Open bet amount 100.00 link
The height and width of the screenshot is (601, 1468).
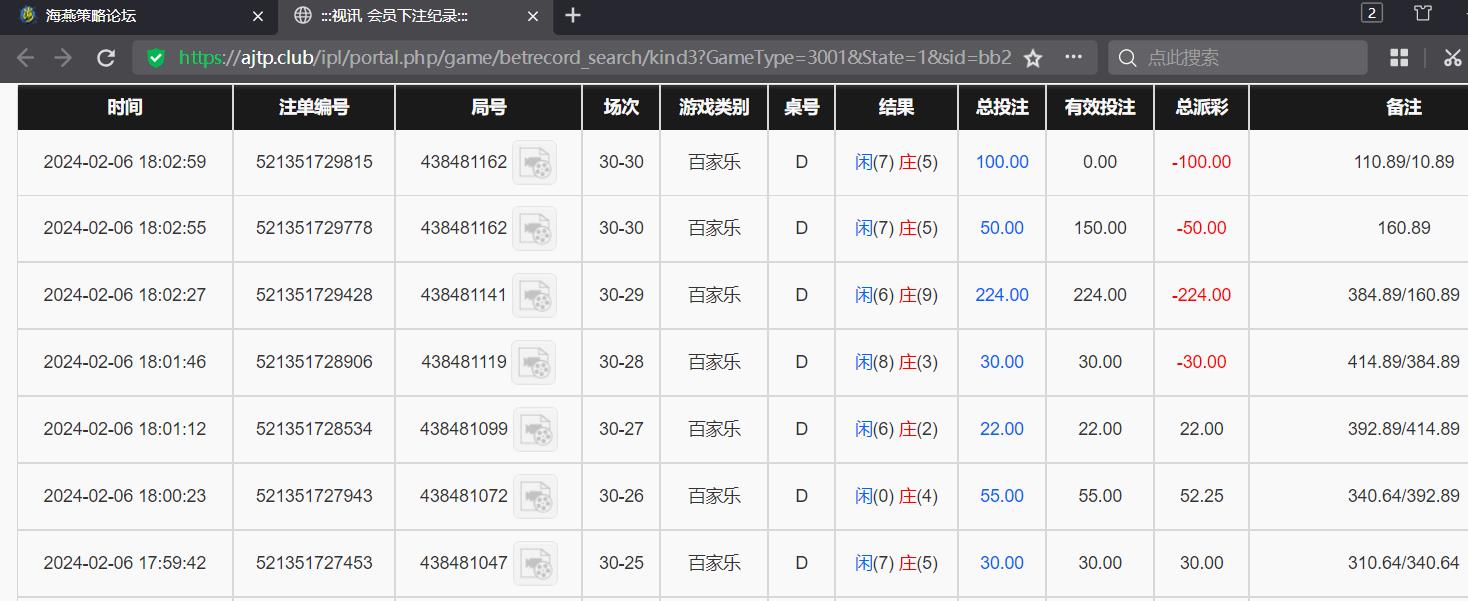(1002, 162)
